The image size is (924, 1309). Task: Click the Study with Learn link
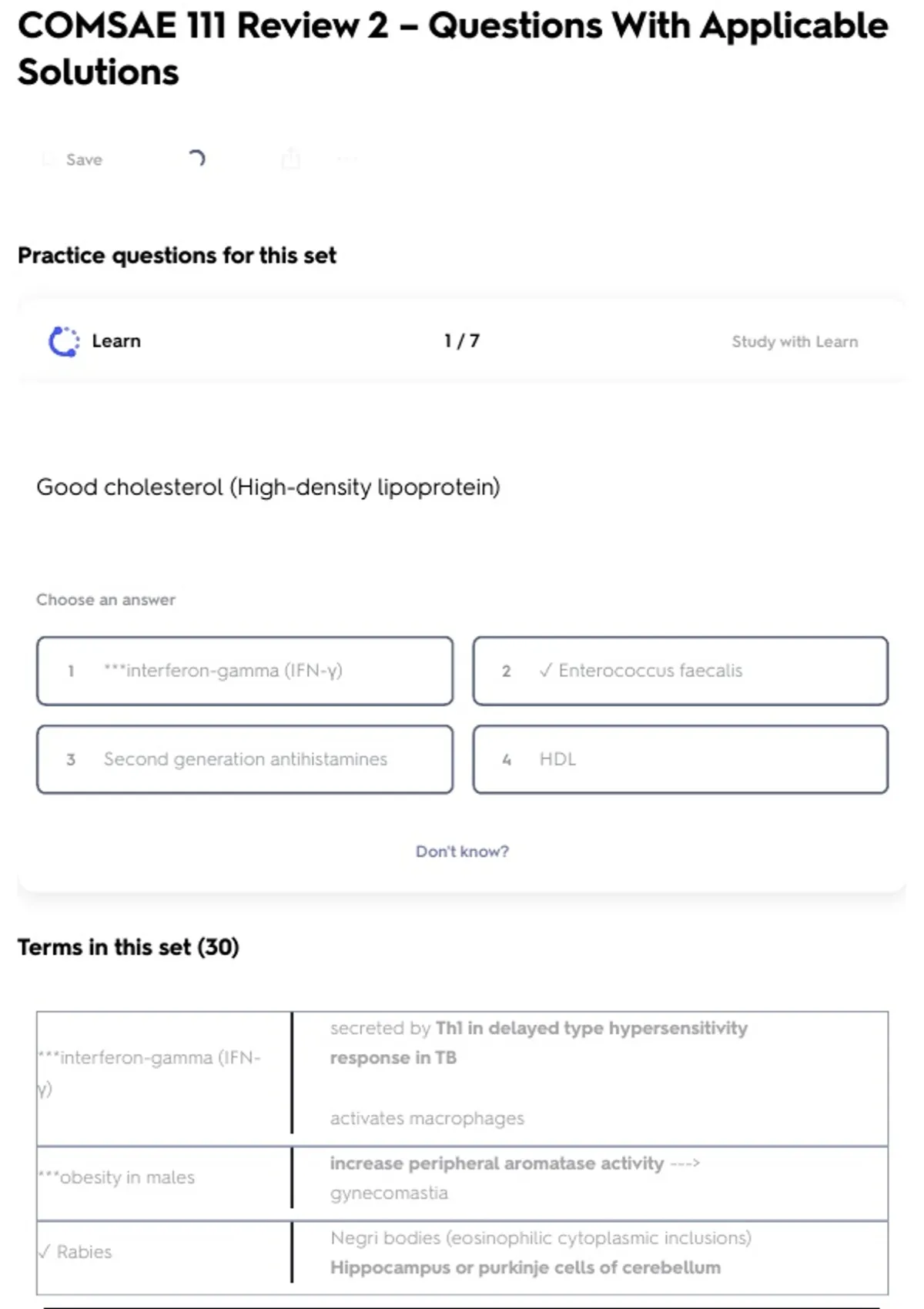(x=794, y=342)
